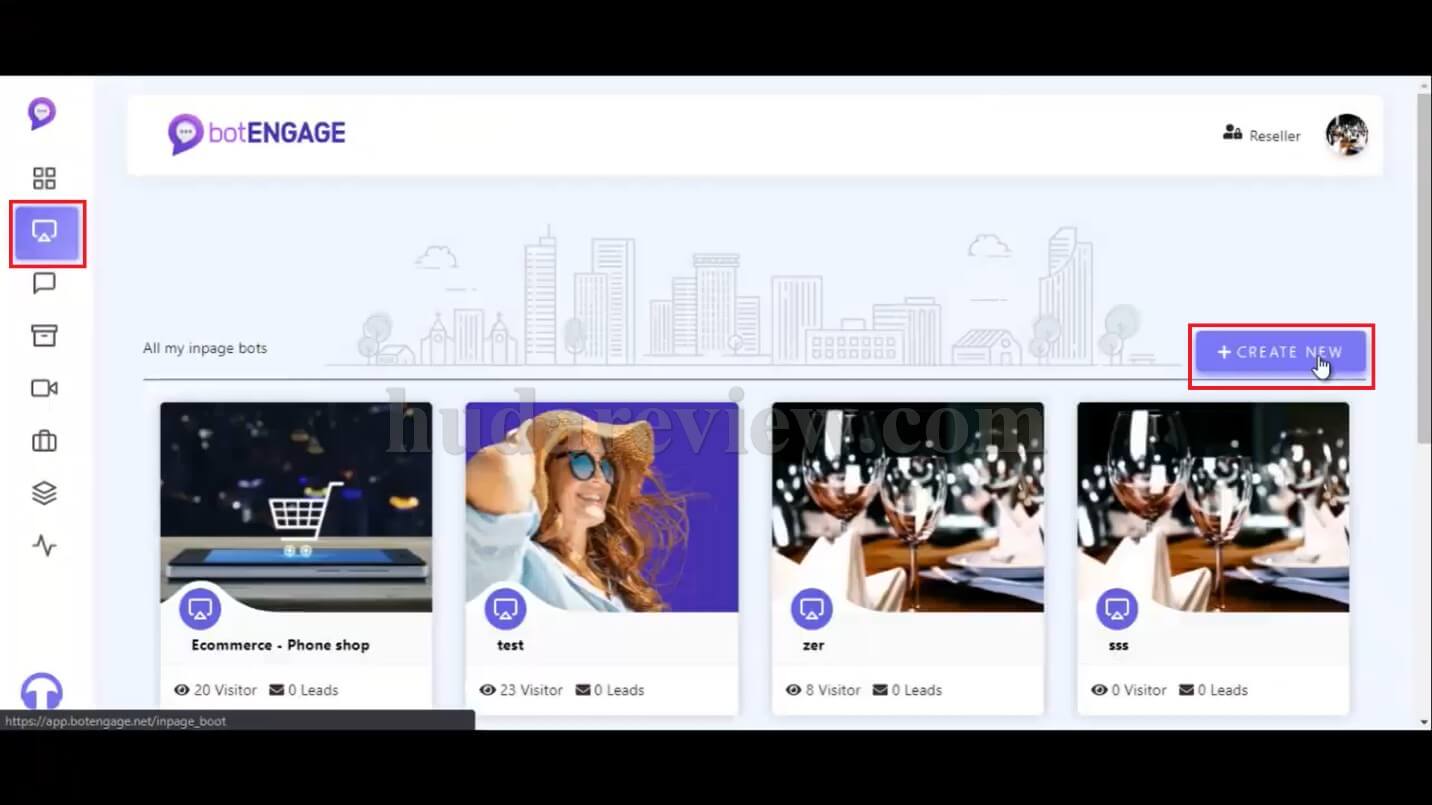Click the "test" card title
This screenshot has height=805, width=1432.
pyautogui.click(x=510, y=645)
